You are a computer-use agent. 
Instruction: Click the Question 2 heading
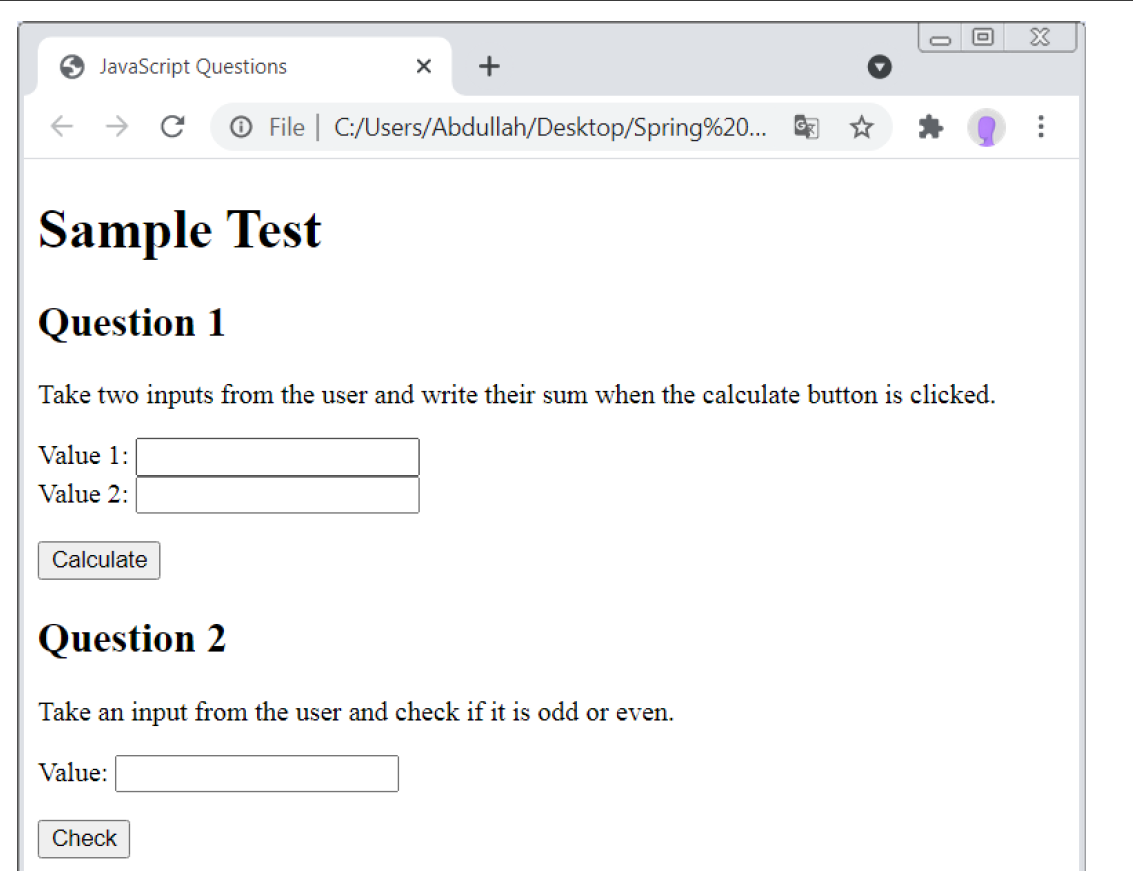pos(132,639)
